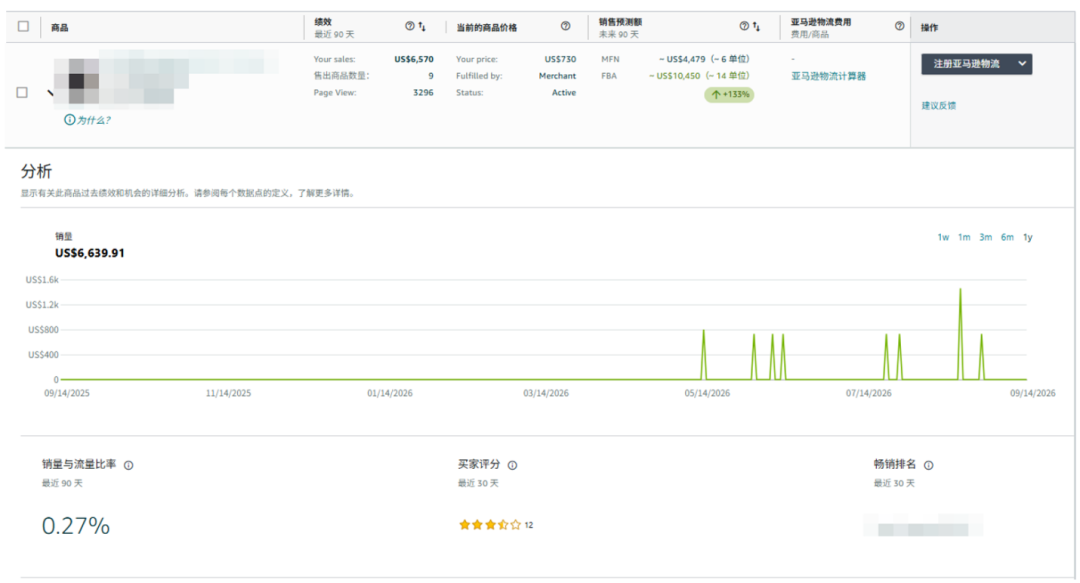Image resolution: width=1080 pixels, height=583 pixels.
Task: Click the +133% growth badge
Action: tap(729, 94)
